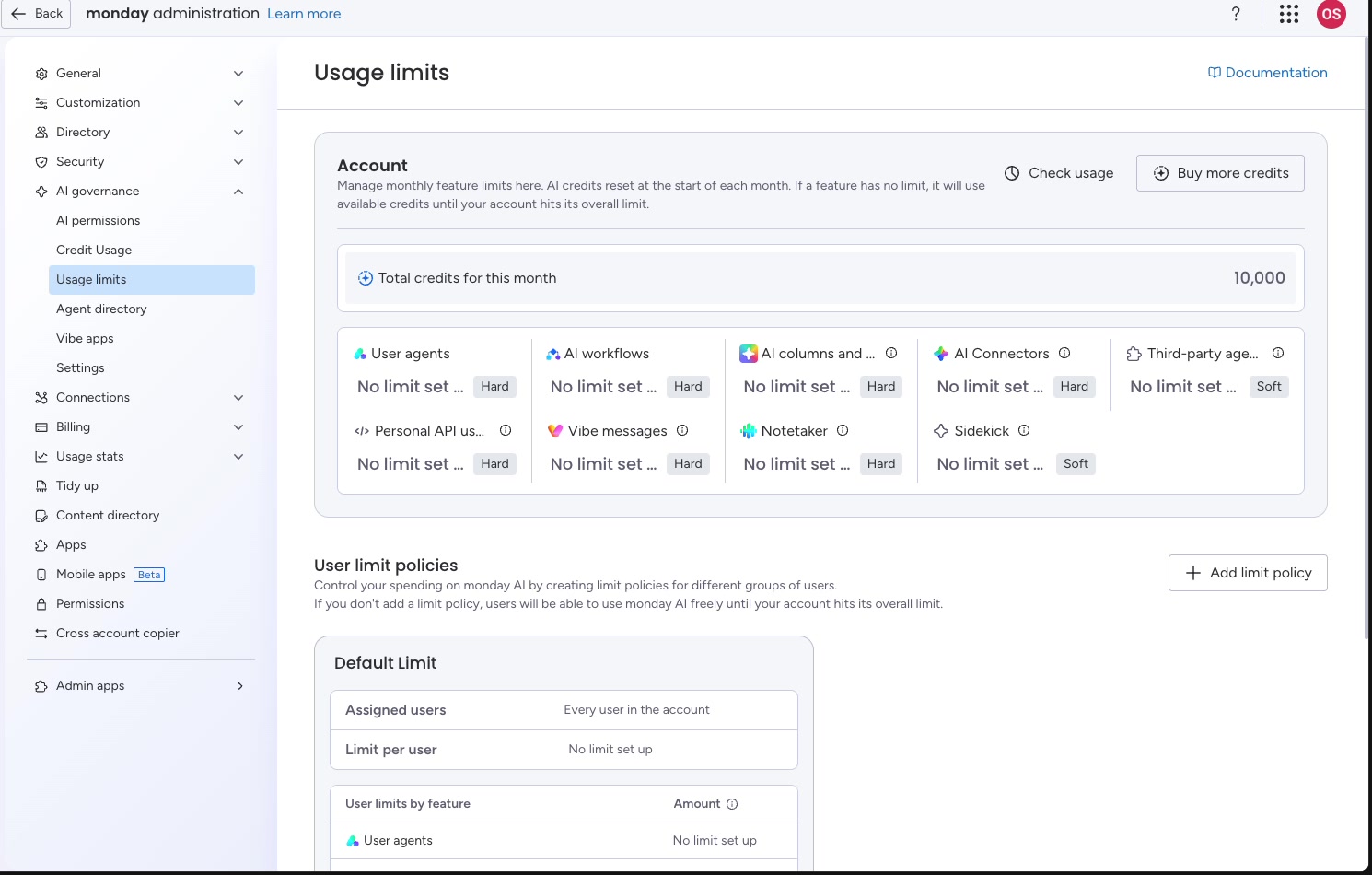The width and height of the screenshot is (1372, 875).
Task: Open the OS user avatar menu
Action: pos(1331,14)
